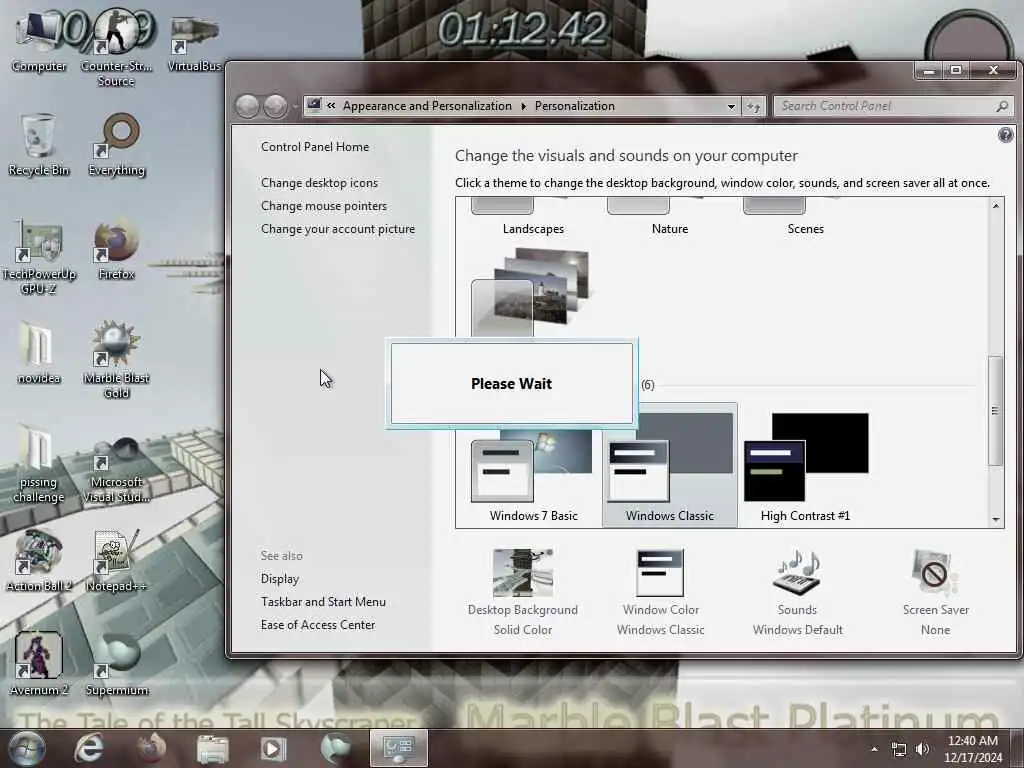
Task: Open Window Color settings
Action: click(x=660, y=593)
